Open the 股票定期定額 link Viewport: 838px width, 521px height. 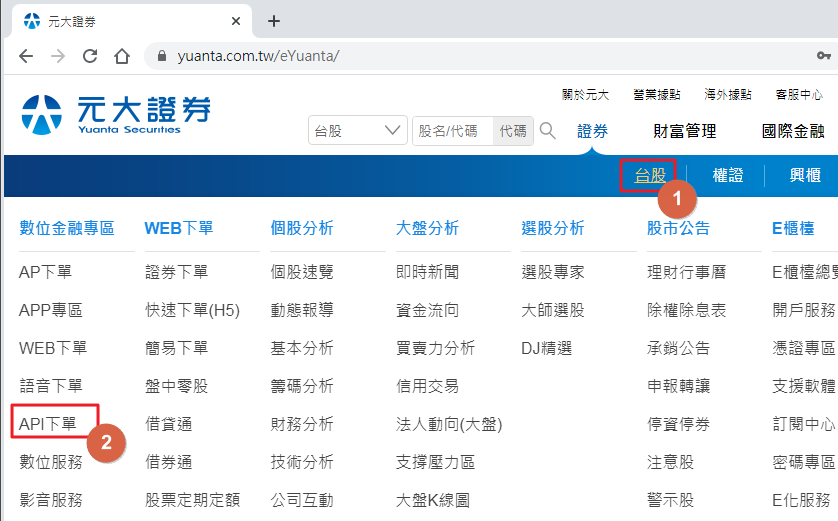click(x=192, y=500)
